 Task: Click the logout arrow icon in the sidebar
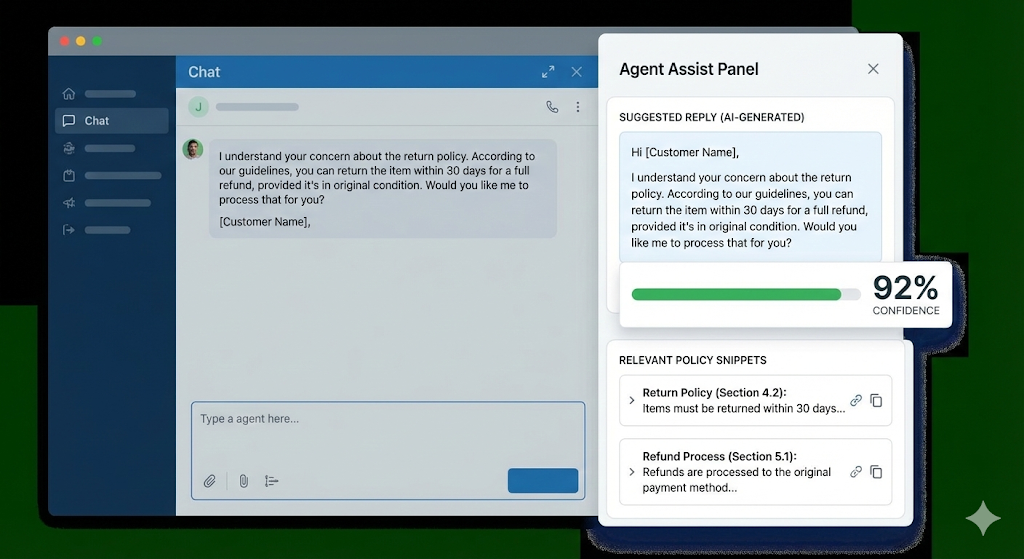(x=69, y=230)
